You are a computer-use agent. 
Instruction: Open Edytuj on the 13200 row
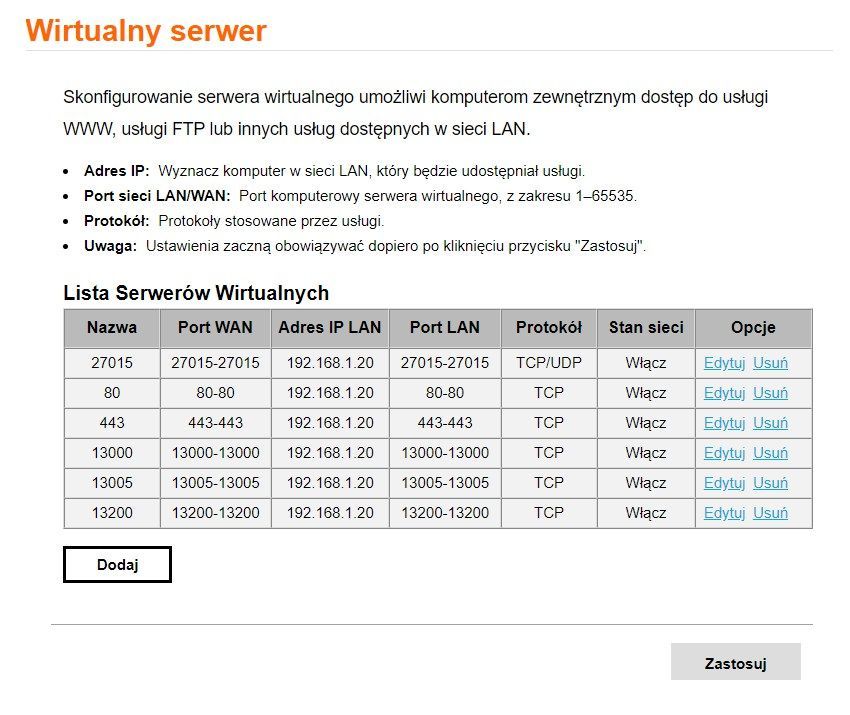(x=724, y=513)
